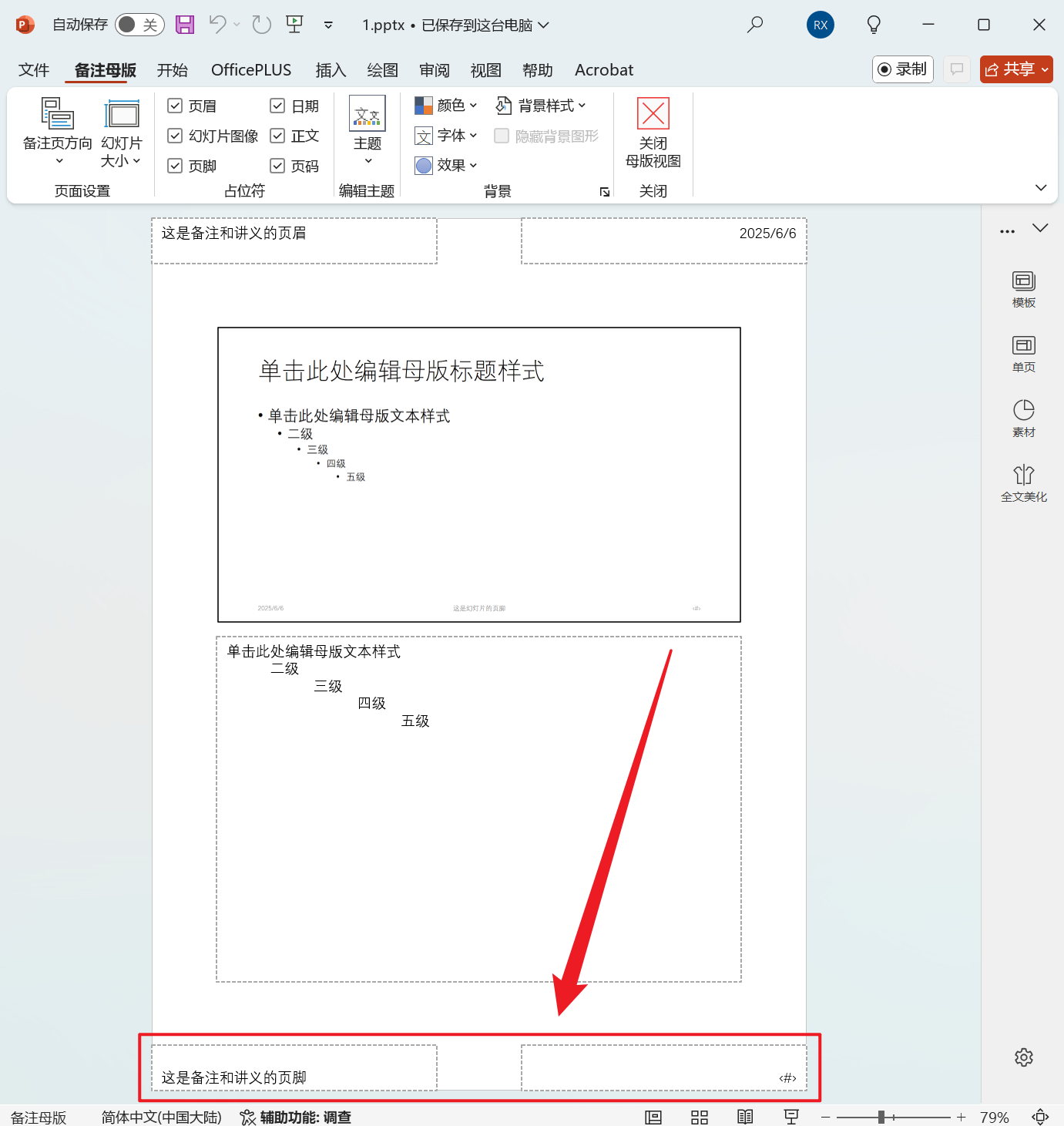Uncheck the 页眉 placeholder checkbox
The image size is (1064, 1126).
176,106
